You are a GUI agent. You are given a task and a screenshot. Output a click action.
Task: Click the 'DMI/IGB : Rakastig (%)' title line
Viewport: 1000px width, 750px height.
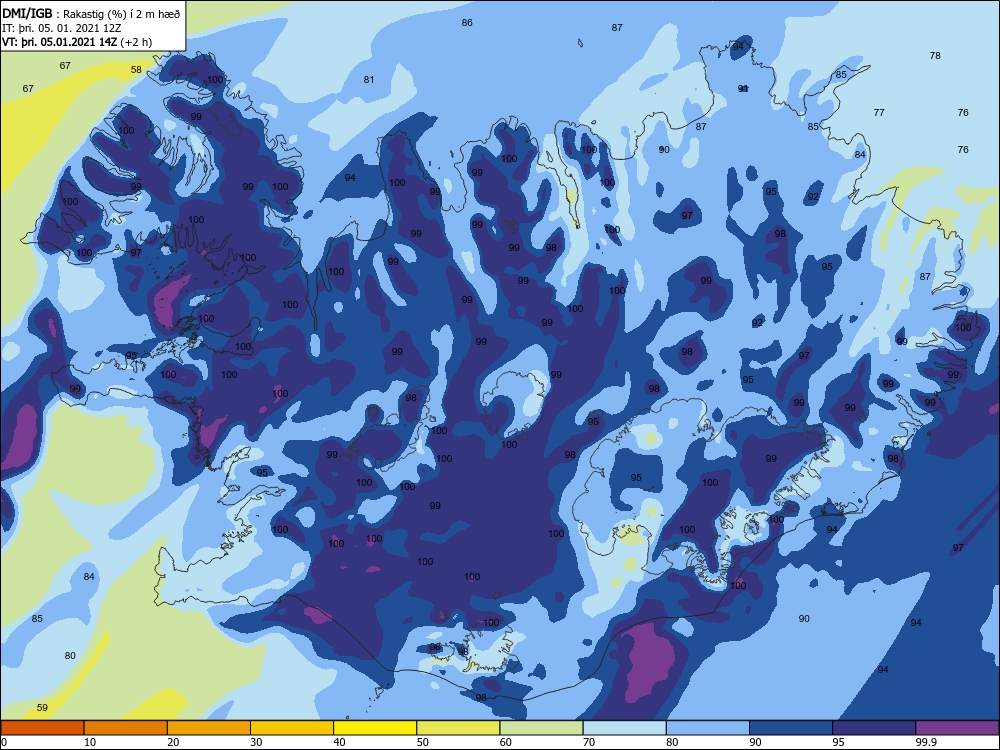pos(91,13)
